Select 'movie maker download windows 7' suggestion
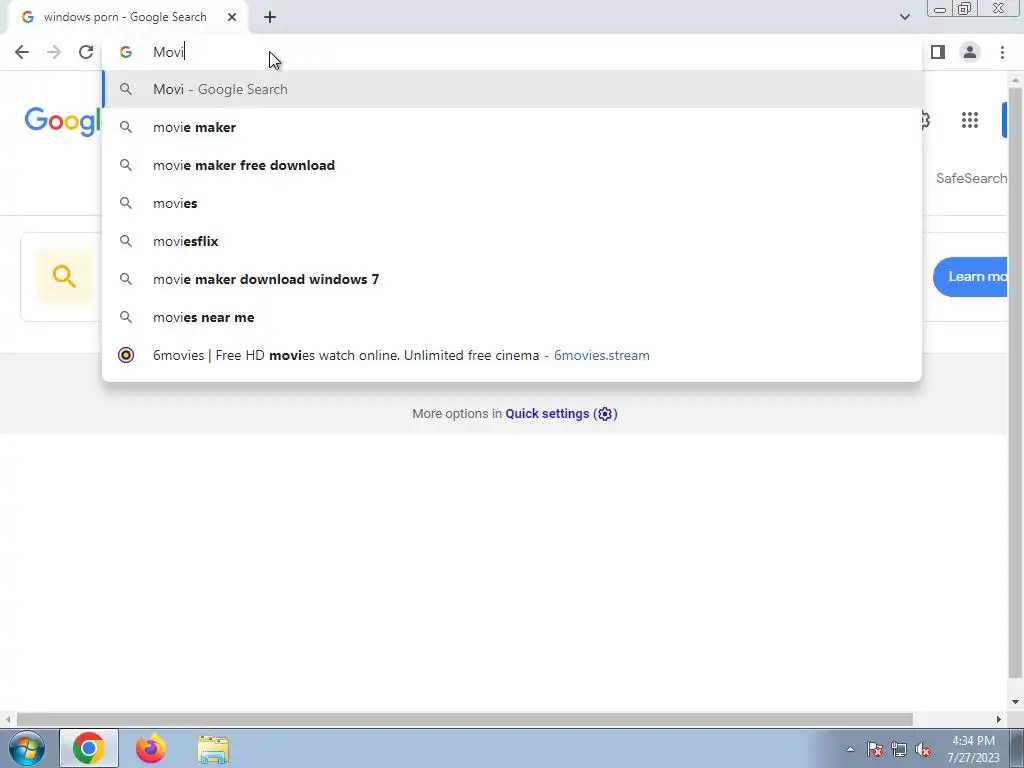The width and height of the screenshot is (1024, 768). point(512,279)
